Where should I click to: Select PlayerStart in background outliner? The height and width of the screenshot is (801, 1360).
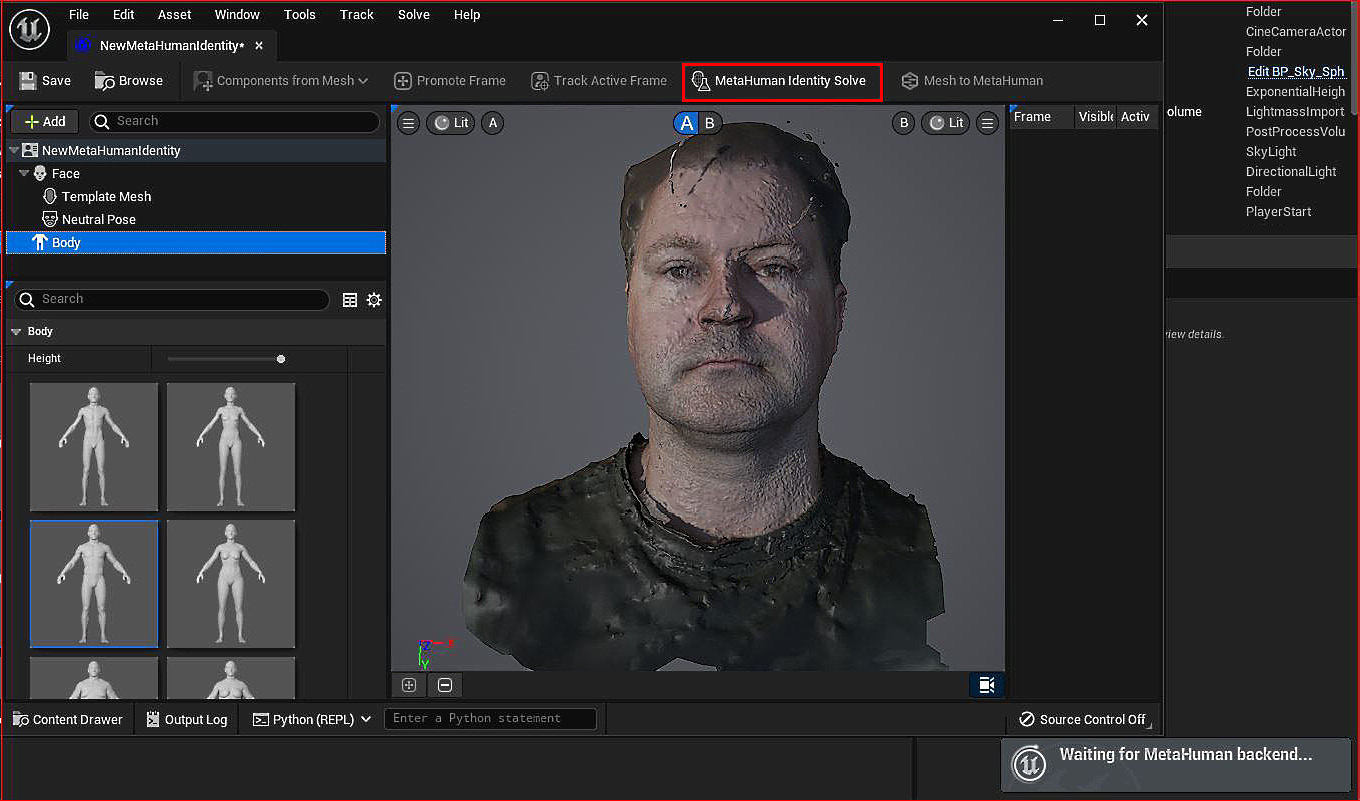click(x=1278, y=212)
